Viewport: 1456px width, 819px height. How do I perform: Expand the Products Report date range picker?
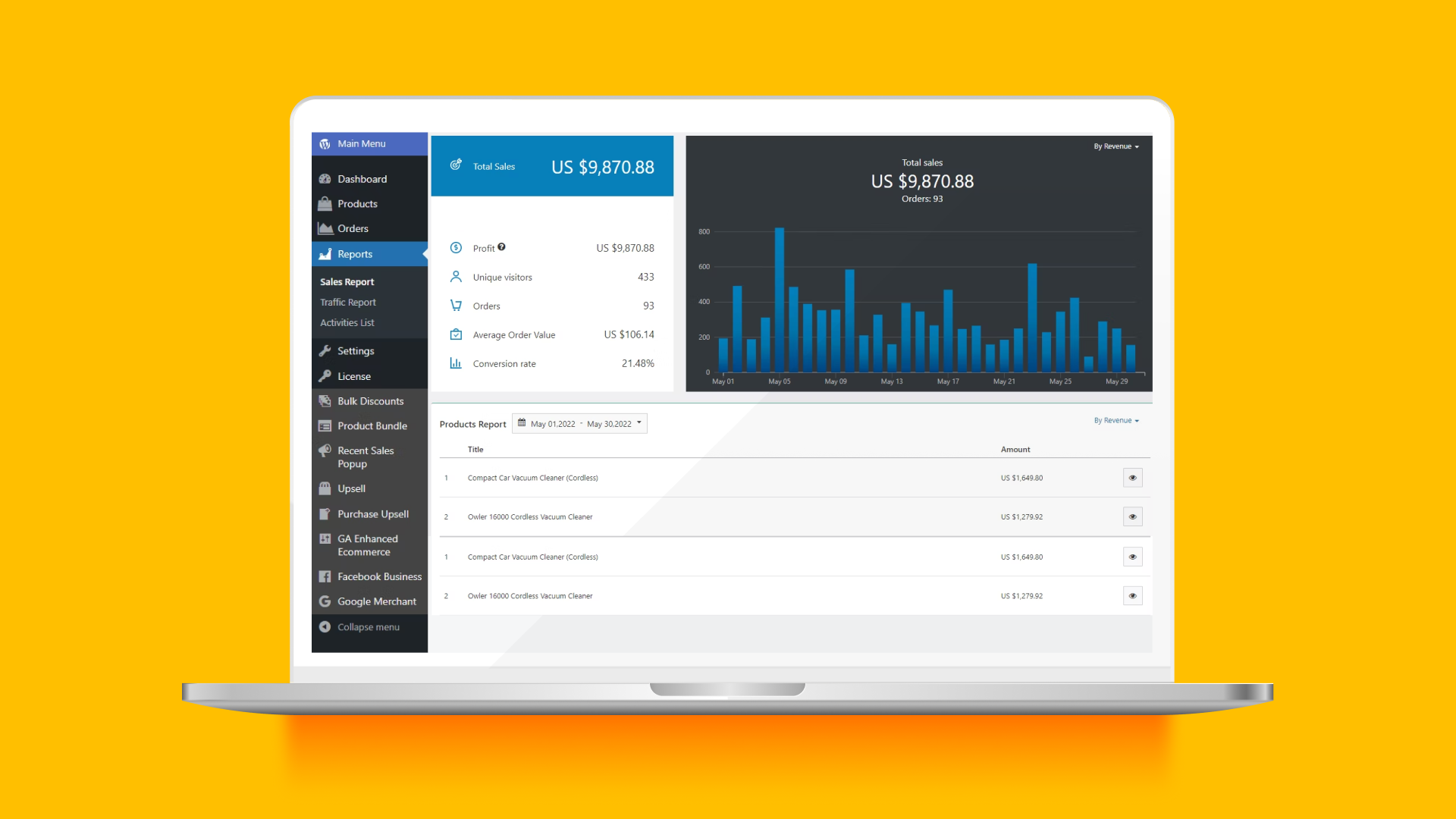point(579,423)
